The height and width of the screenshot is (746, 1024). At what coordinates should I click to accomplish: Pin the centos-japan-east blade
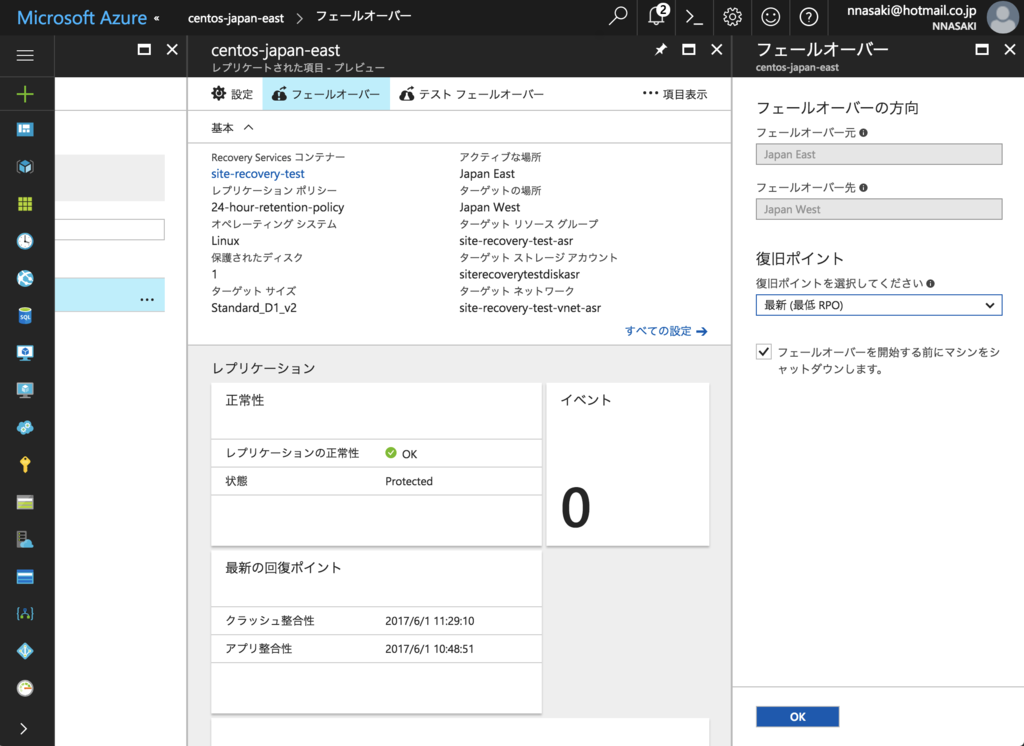coord(661,50)
